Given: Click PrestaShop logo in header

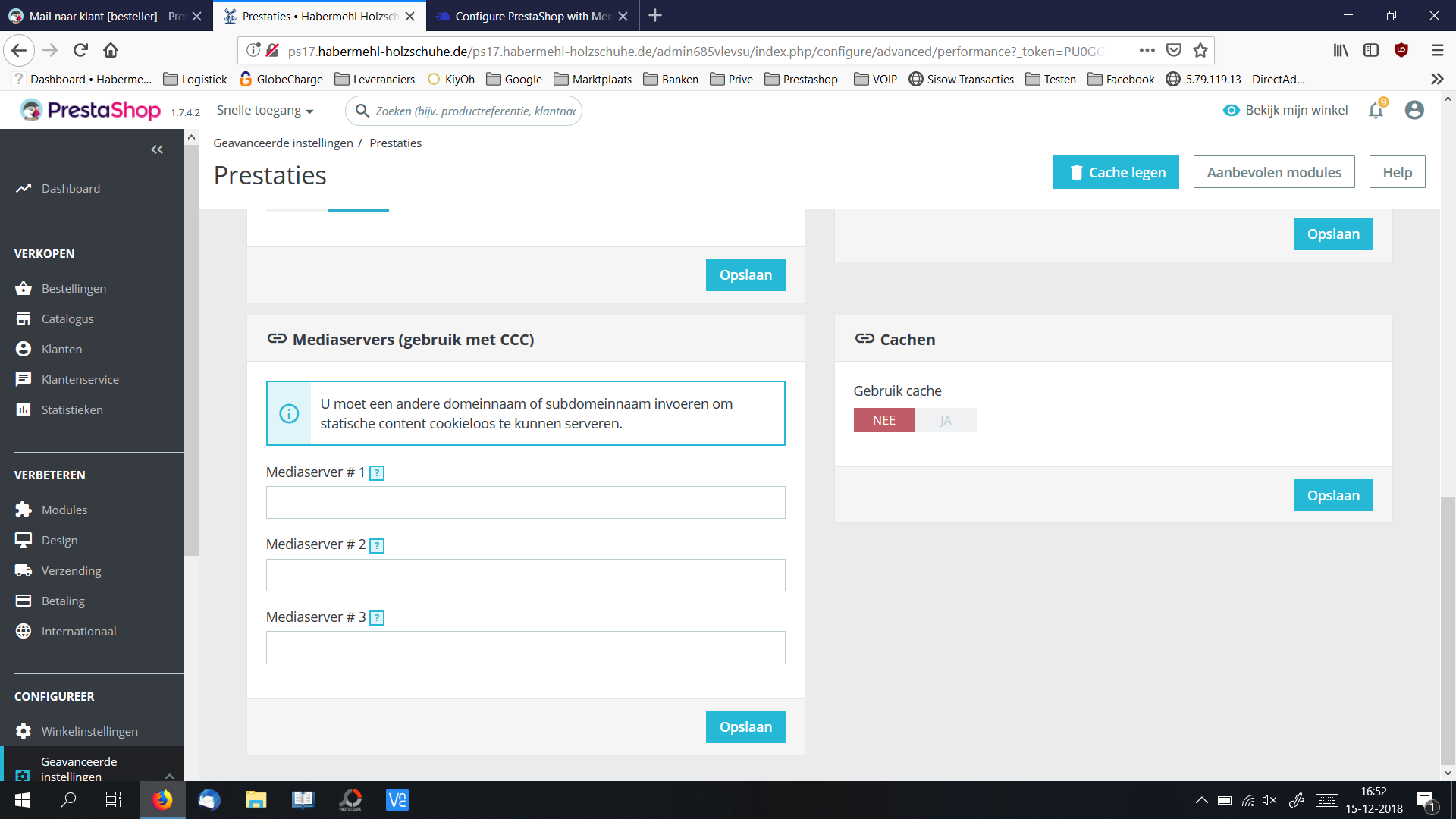Looking at the screenshot, I should [x=91, y=111].
